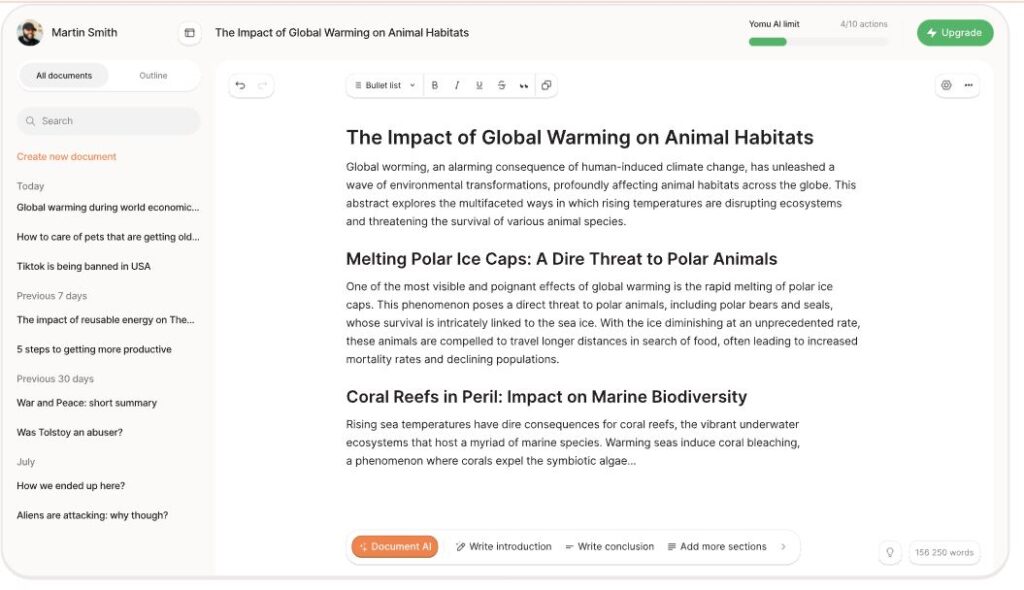Open the three-dot more options menu
1024x590 pixels.
(x=968, y=85)
